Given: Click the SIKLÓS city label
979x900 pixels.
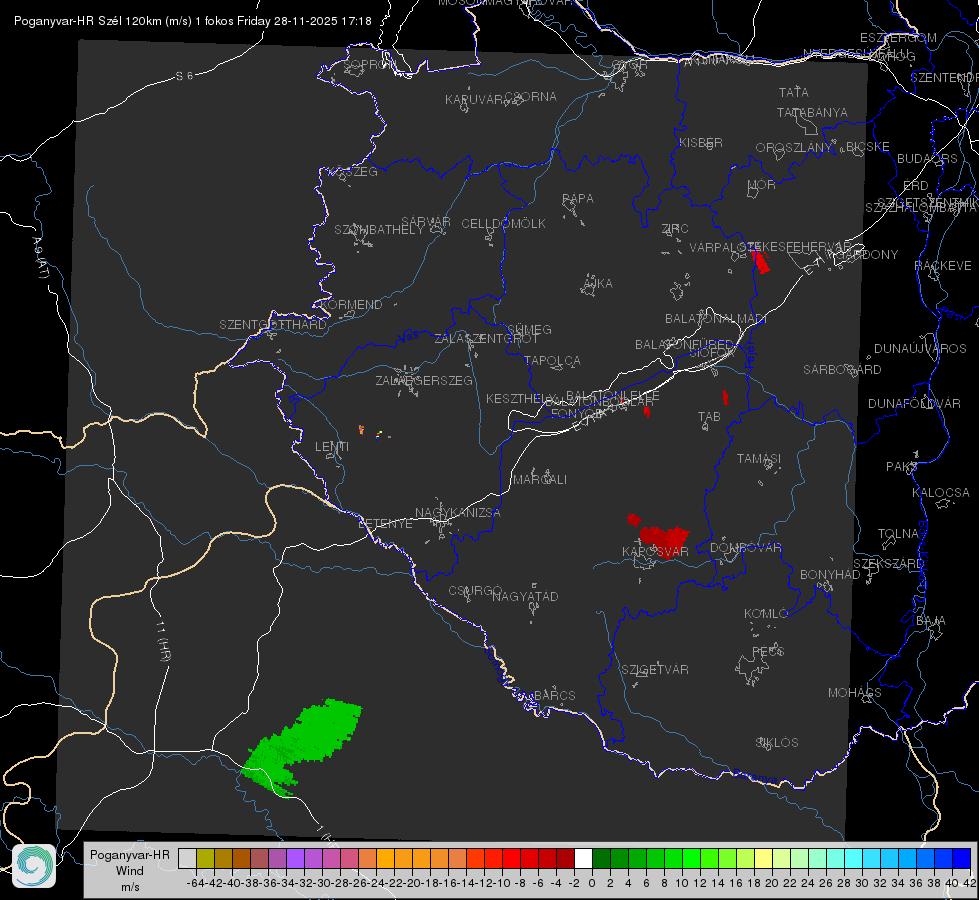Looking at the screenshot, I should click(777, 743).
